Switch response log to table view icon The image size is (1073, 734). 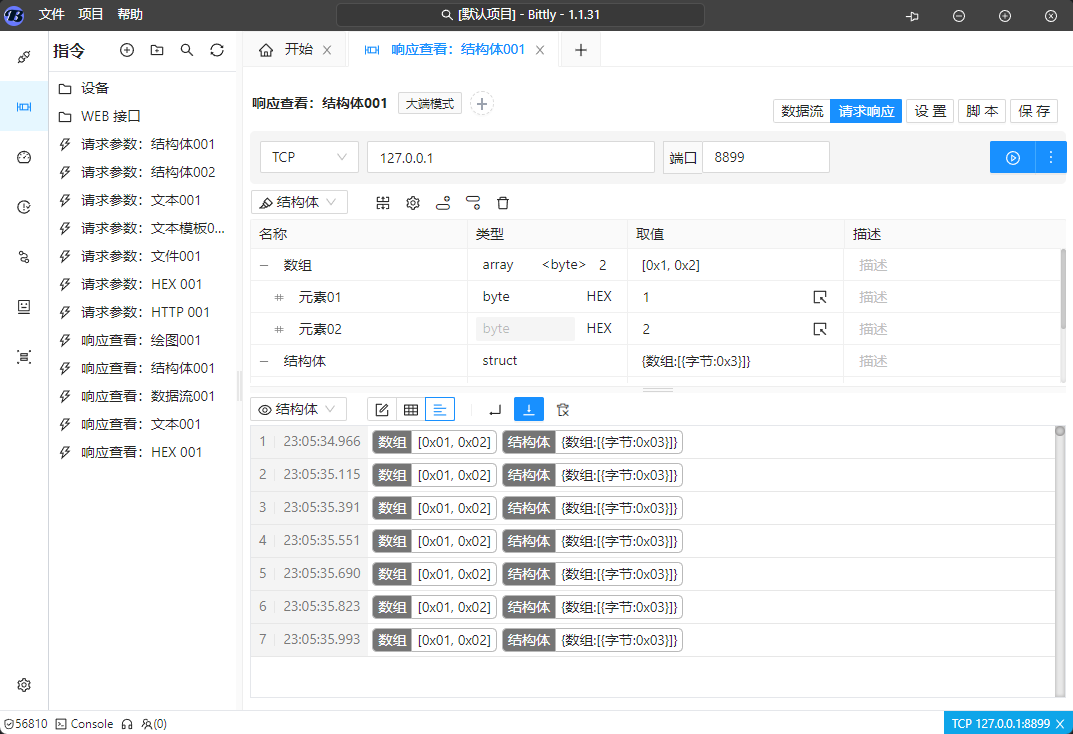410,409
